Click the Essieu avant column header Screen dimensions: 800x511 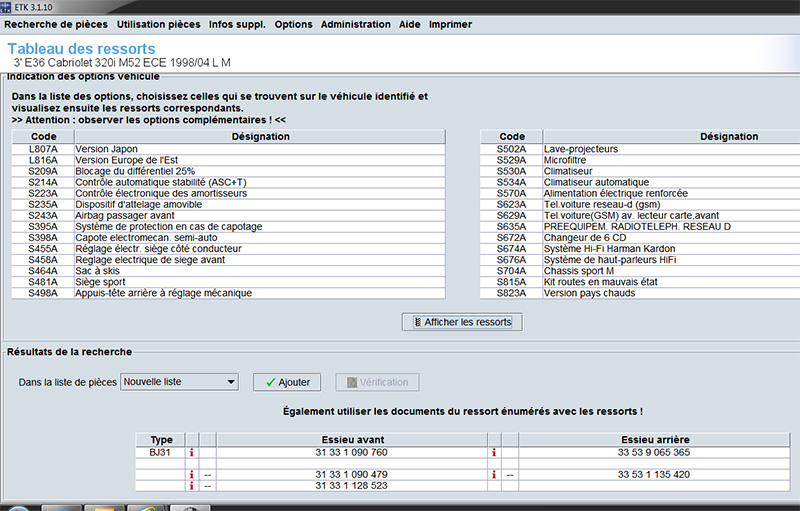point(353,440)
